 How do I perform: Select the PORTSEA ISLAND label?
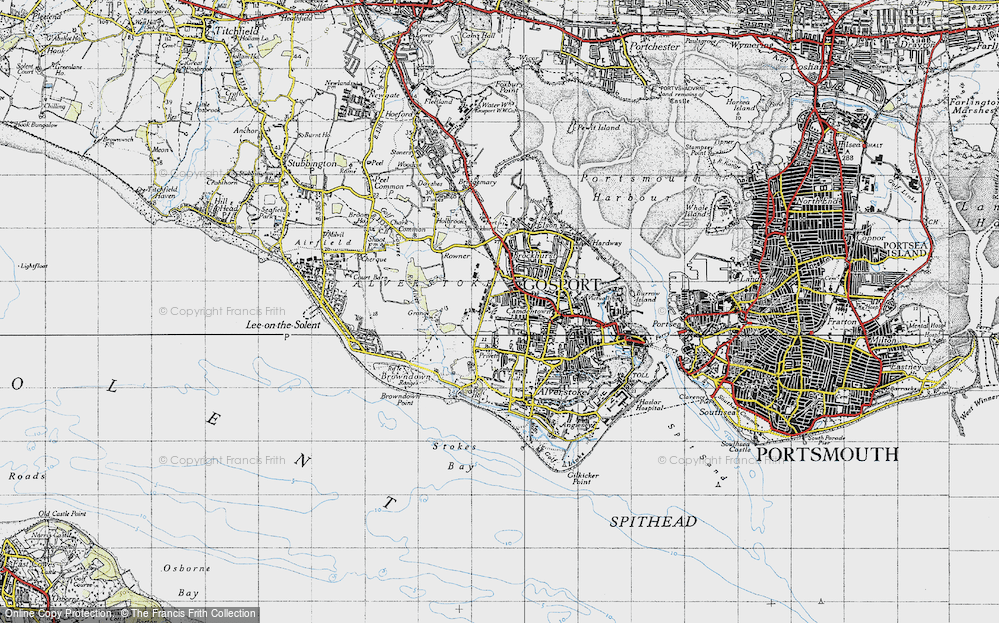tap(904, 249)
